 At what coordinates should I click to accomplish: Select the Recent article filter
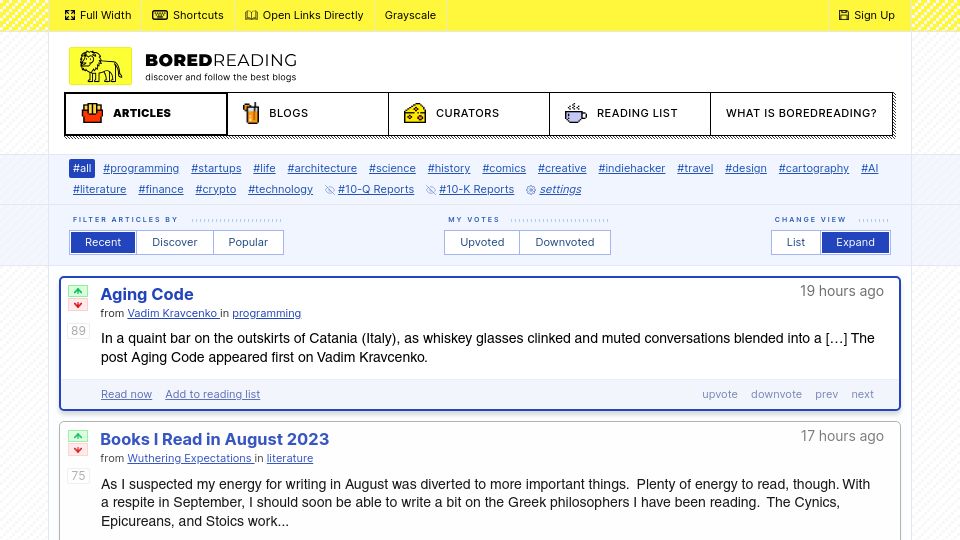[x=103, y=242]
